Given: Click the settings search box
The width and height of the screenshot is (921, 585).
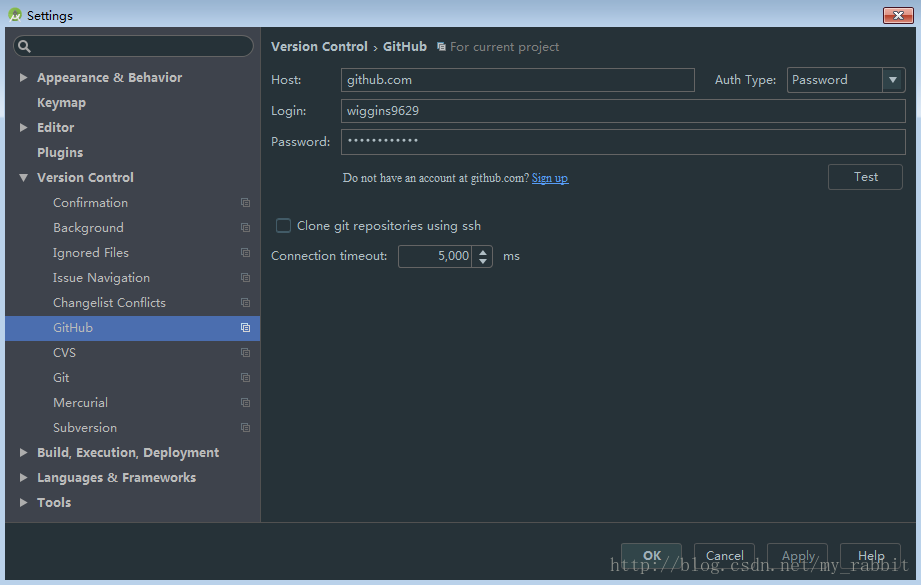Looking at the screenshot, I should coord(133,46).
